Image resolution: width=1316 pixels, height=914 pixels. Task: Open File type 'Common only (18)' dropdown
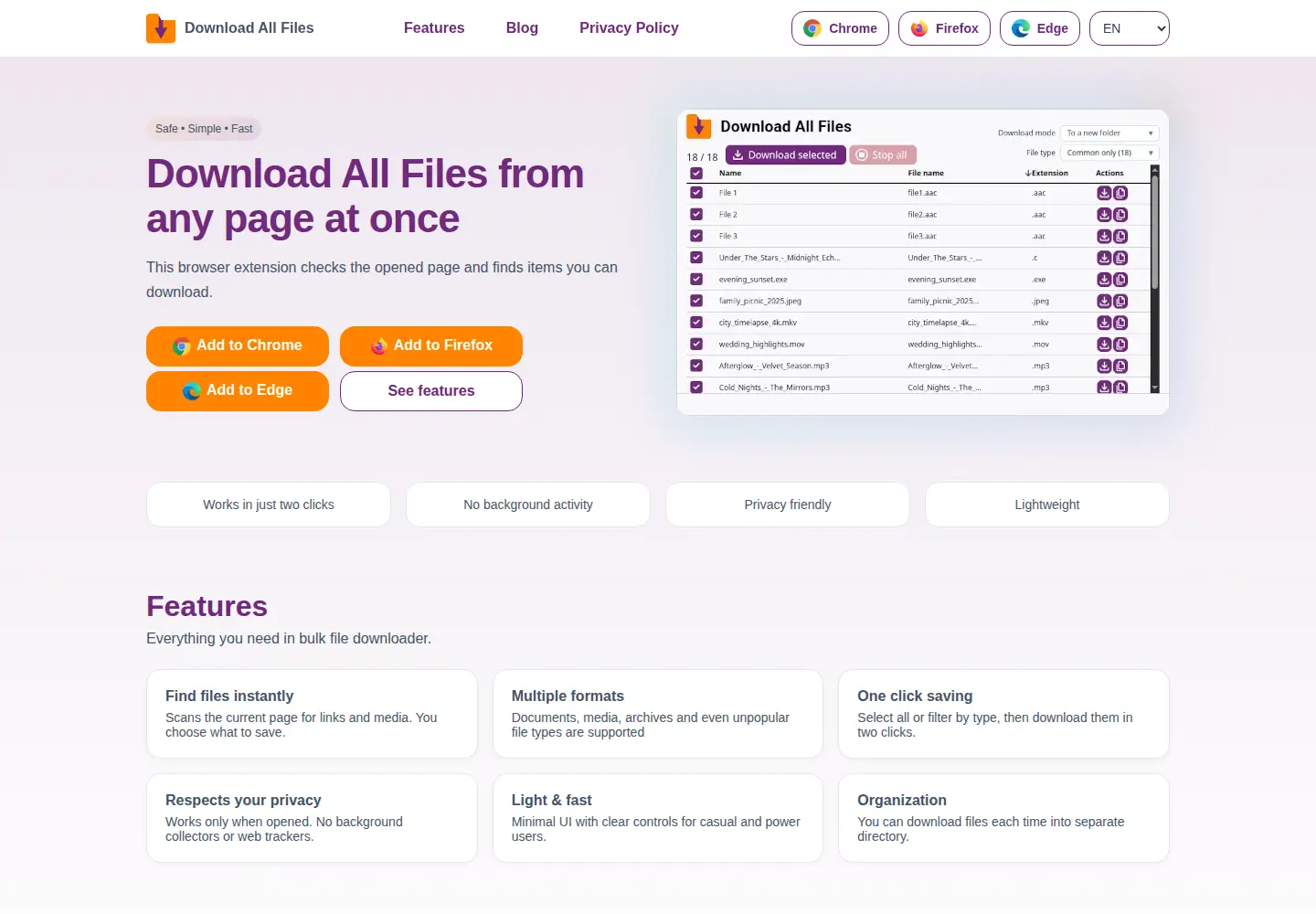coord(1109,154)
